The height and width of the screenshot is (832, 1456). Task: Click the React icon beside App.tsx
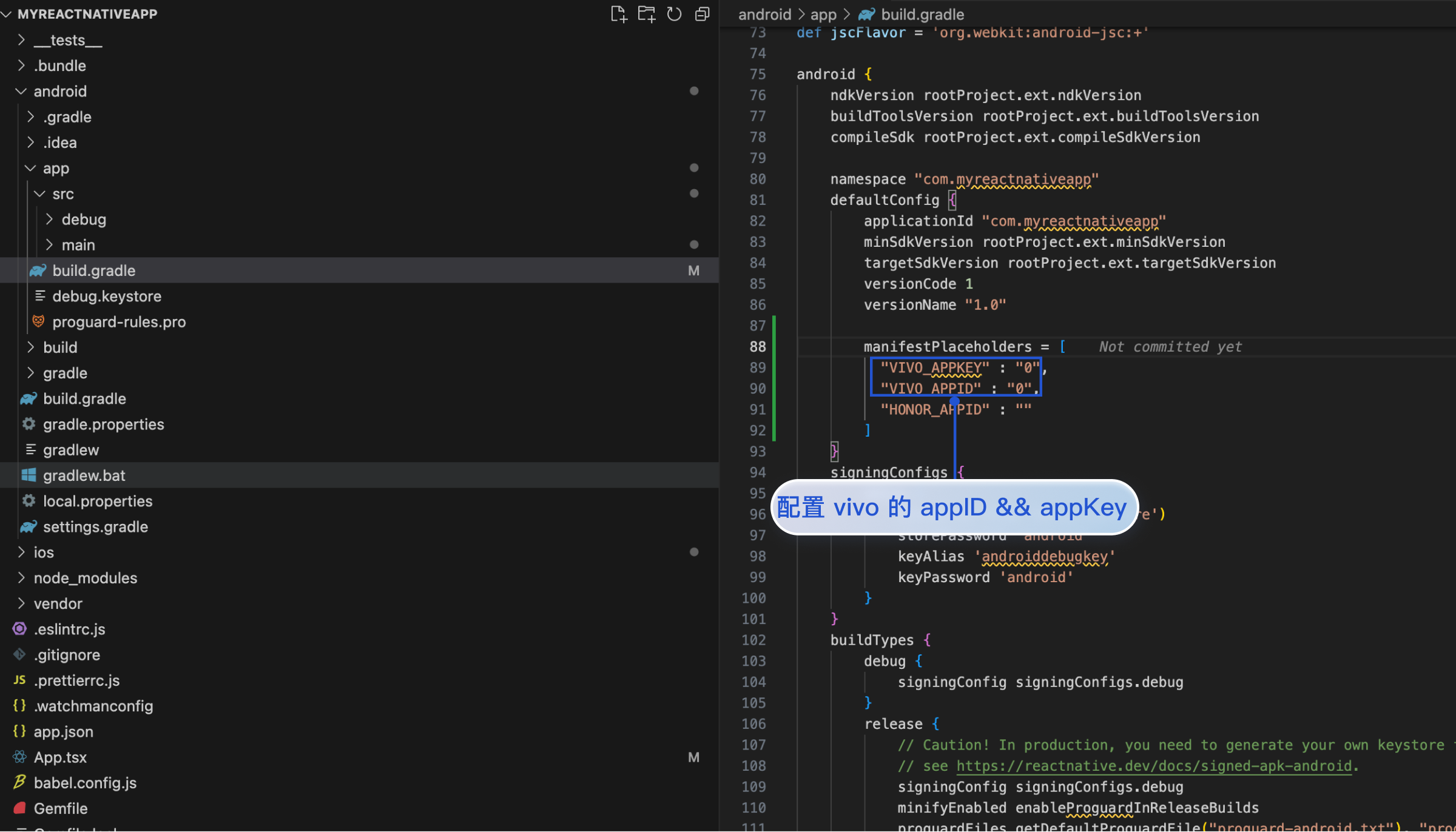[x=19, y=757]
